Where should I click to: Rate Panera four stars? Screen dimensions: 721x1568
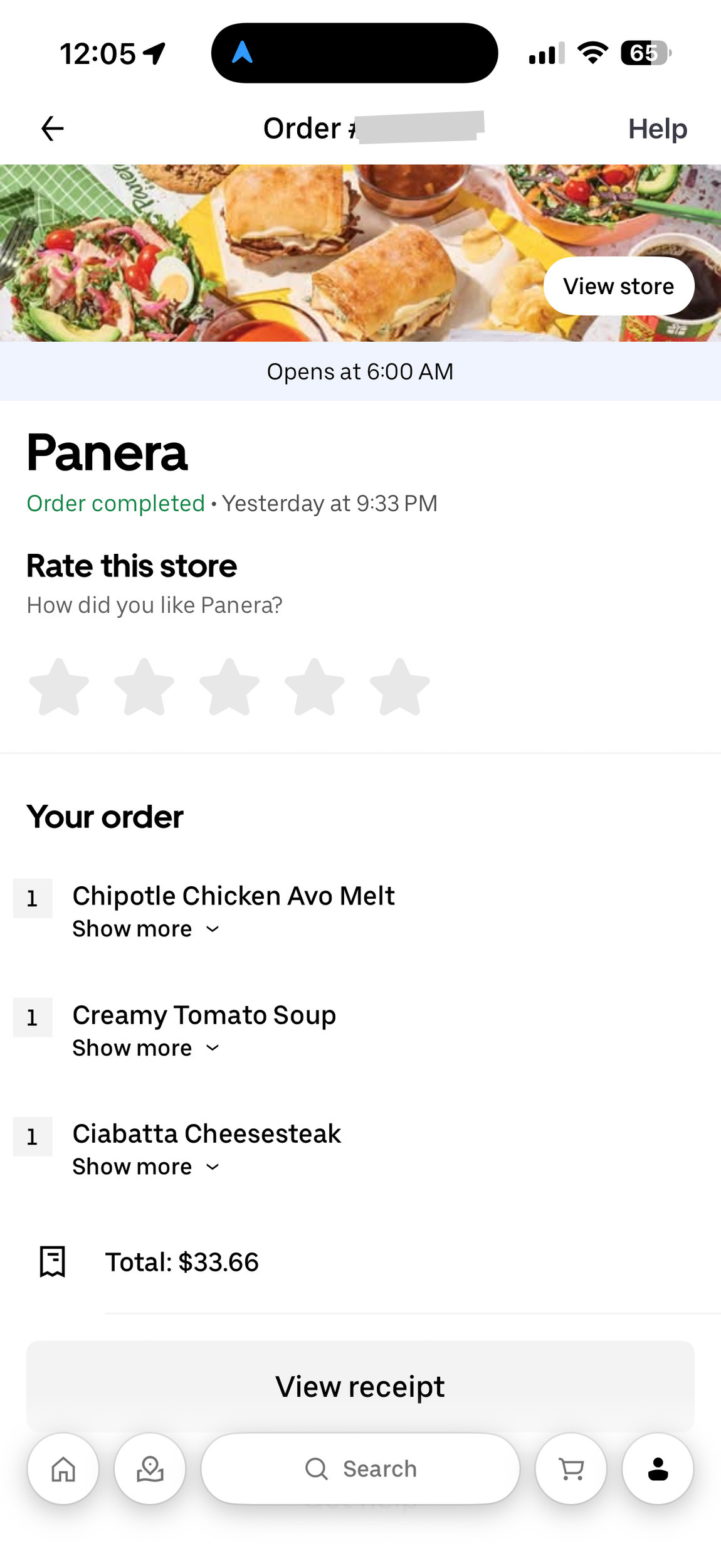314,687
